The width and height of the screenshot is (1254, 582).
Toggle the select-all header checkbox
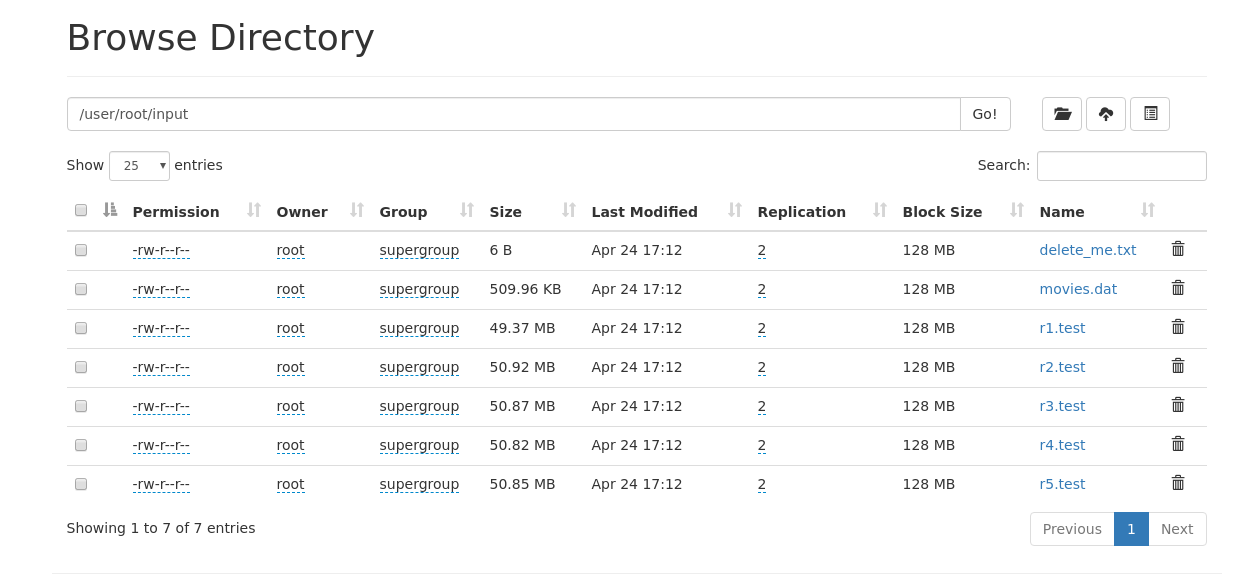pyautogui.click(x=81, y=210)
